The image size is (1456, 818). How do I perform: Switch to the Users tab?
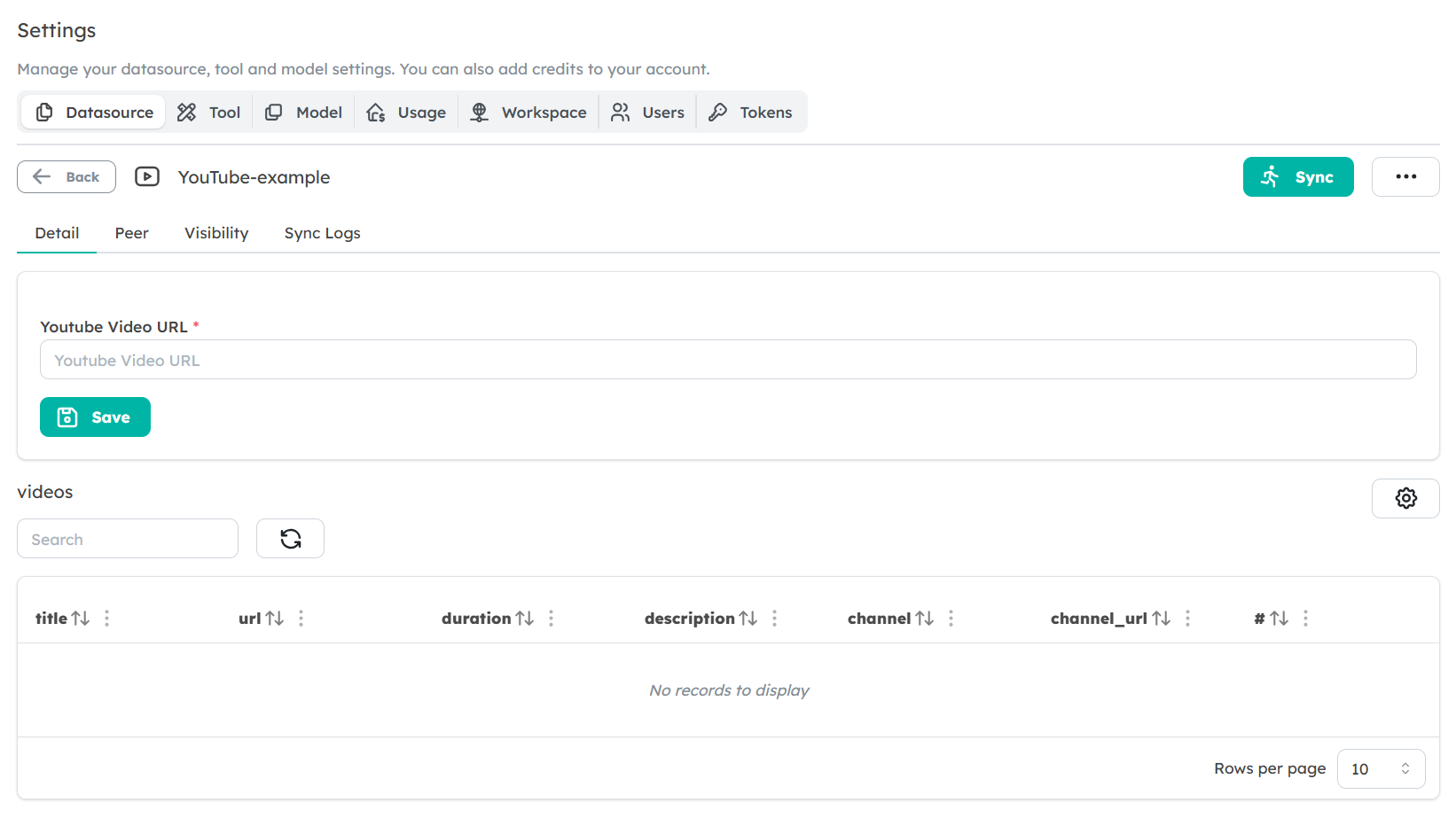pos(648,113)
